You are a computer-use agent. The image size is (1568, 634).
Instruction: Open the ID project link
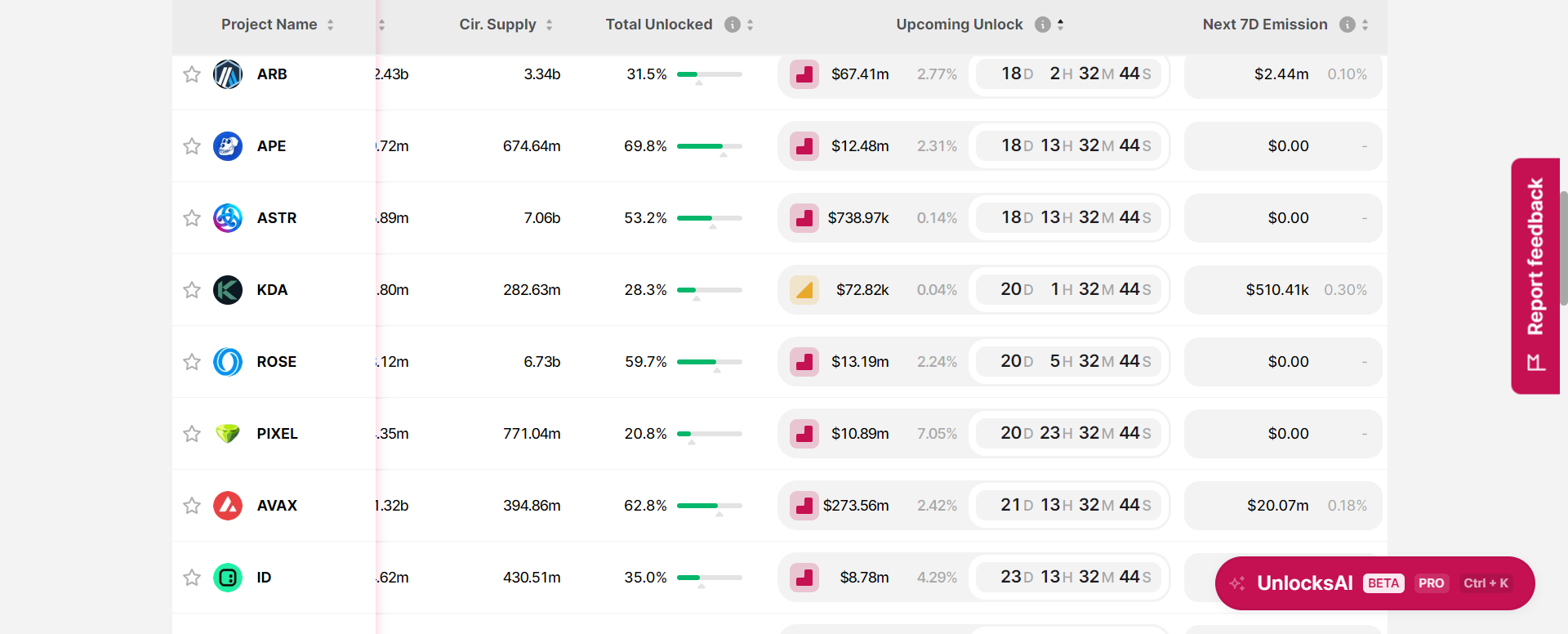264,578
